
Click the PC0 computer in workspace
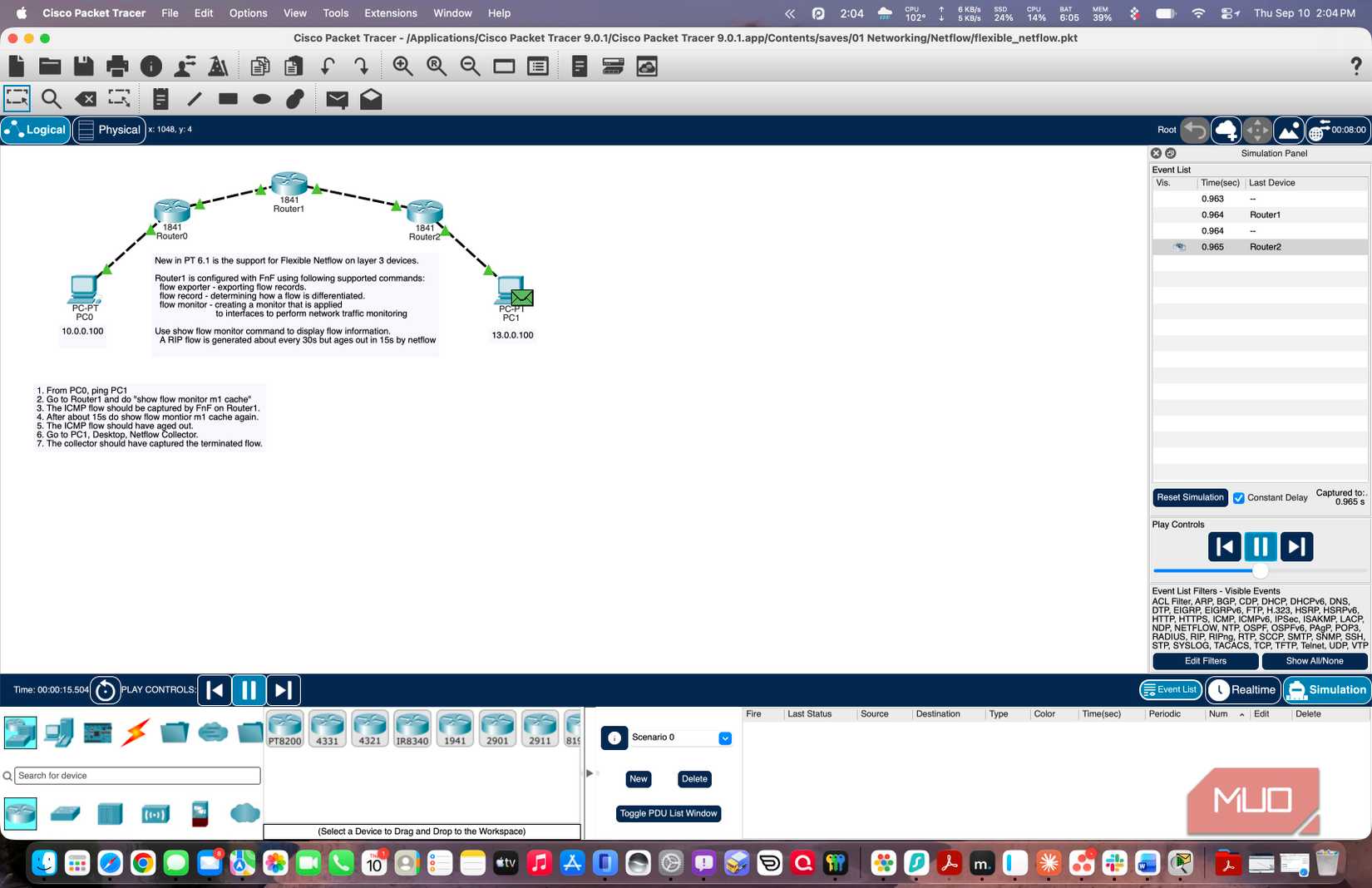click(84, 289)
